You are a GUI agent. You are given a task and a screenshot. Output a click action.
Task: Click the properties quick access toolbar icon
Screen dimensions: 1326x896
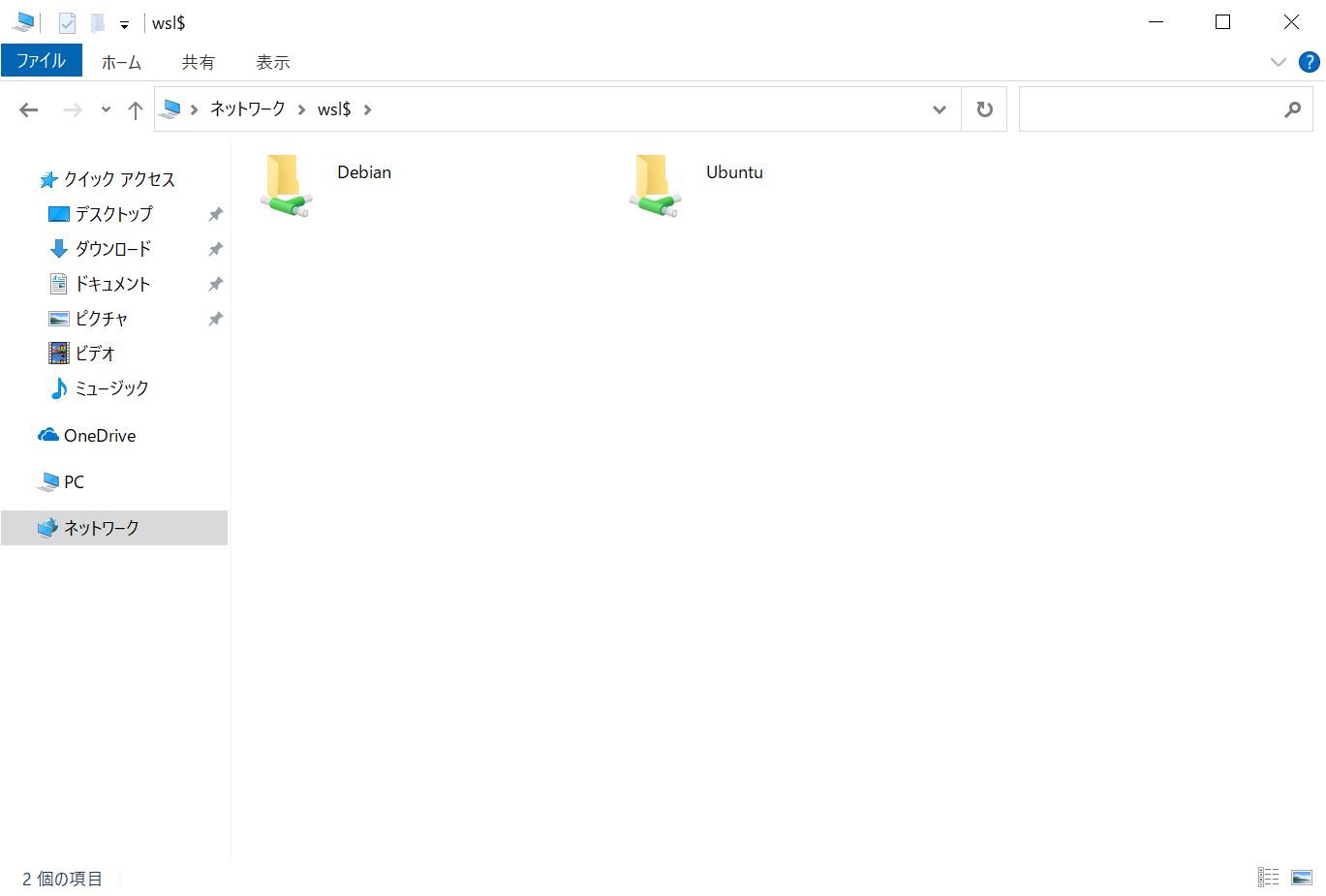pyautogui.click(x=67, y=22)
